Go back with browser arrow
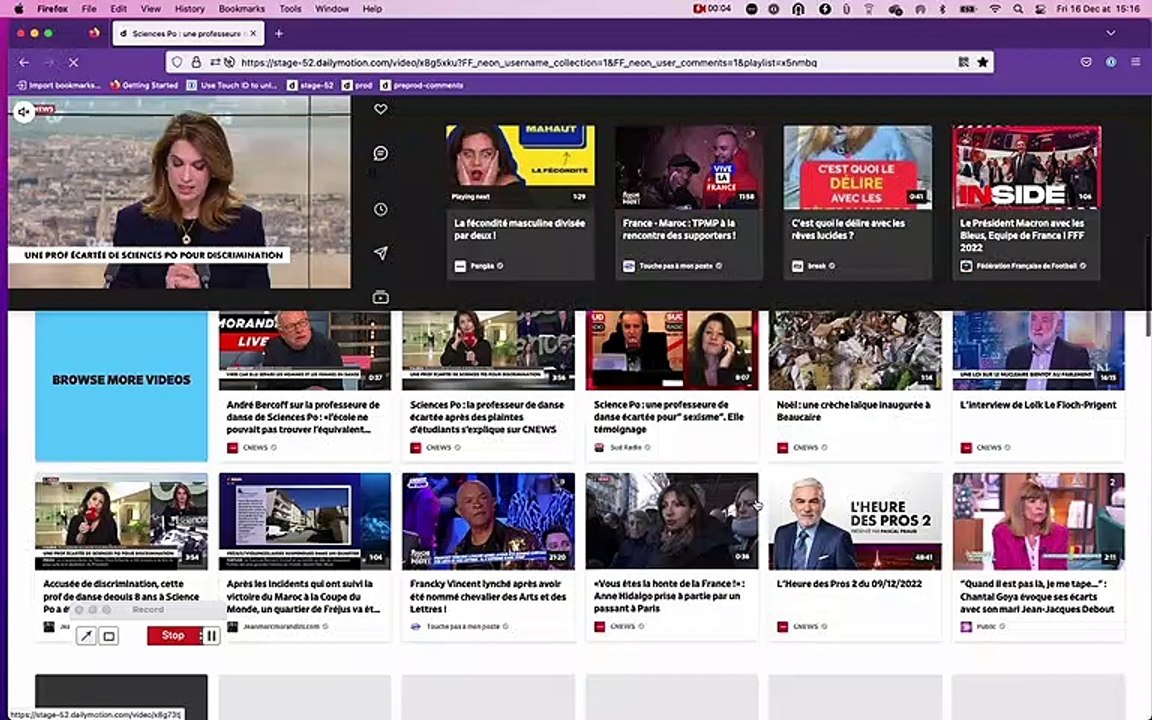Image resolution: width=1152 pixels, height=720 pixels. [24, 62]
